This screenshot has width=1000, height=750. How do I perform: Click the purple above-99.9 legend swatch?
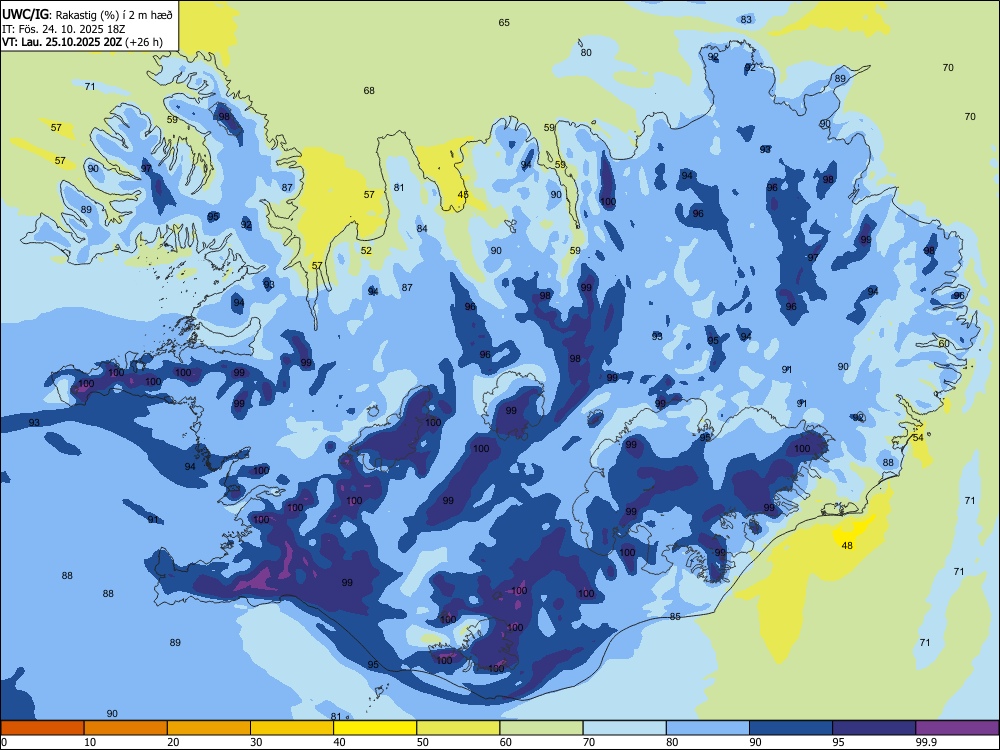(957, 728)
